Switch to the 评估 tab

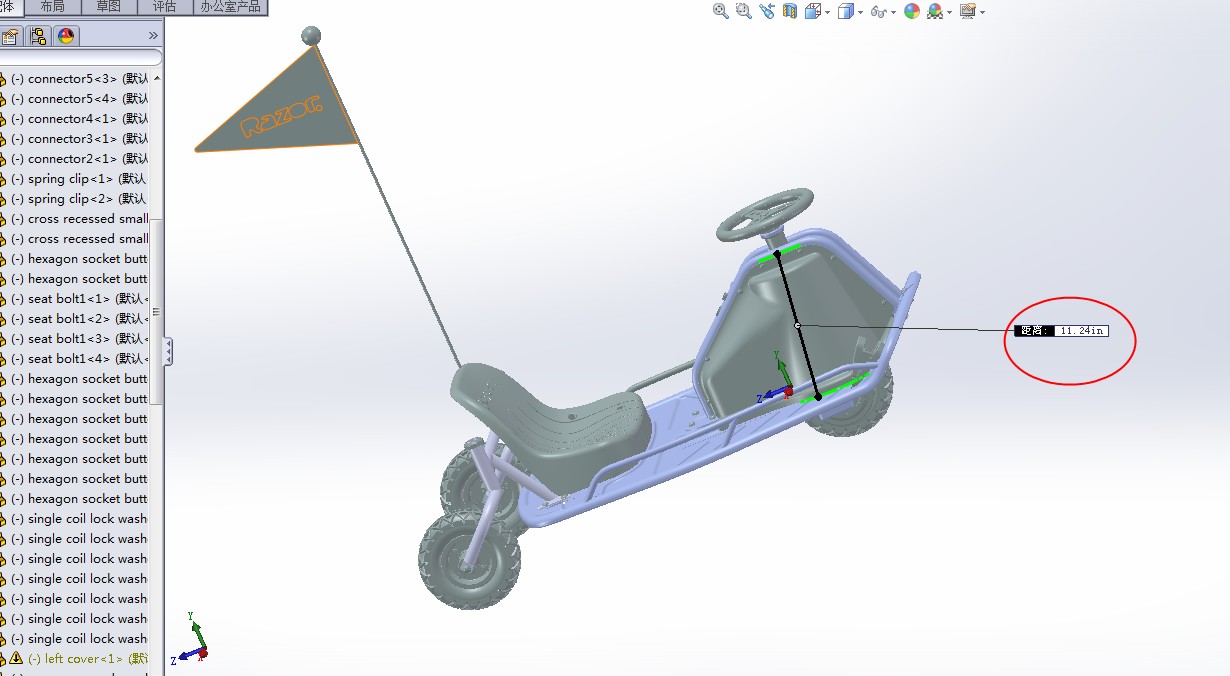click(x=164, y=6)
